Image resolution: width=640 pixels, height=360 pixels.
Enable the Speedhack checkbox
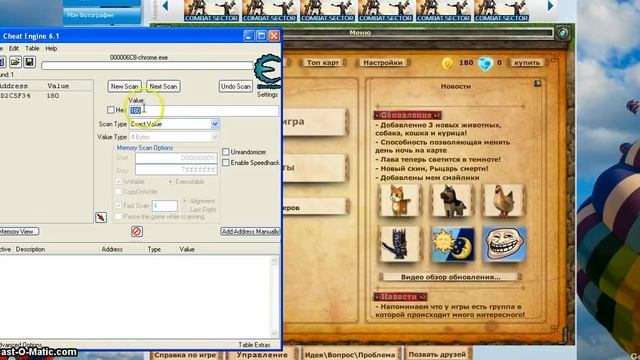pos(226,162)
